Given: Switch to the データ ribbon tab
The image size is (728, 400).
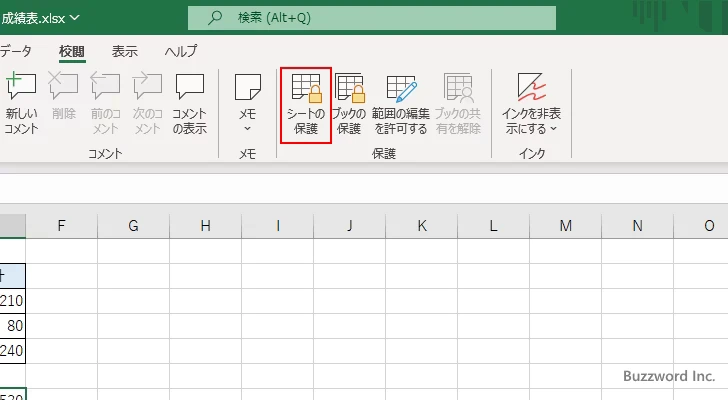Looking at the screenshot, I should [15, 51].
